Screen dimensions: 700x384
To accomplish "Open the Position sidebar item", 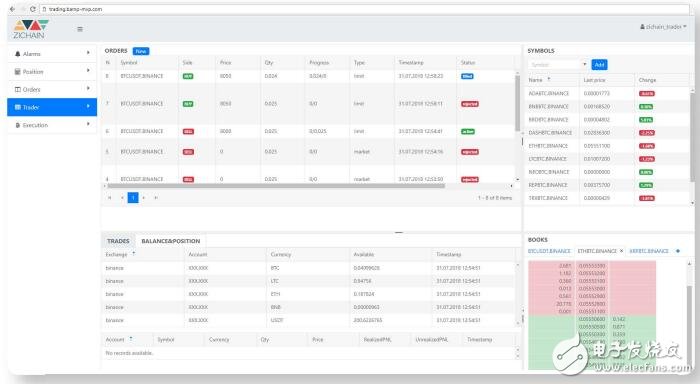I will coord(52,71).
